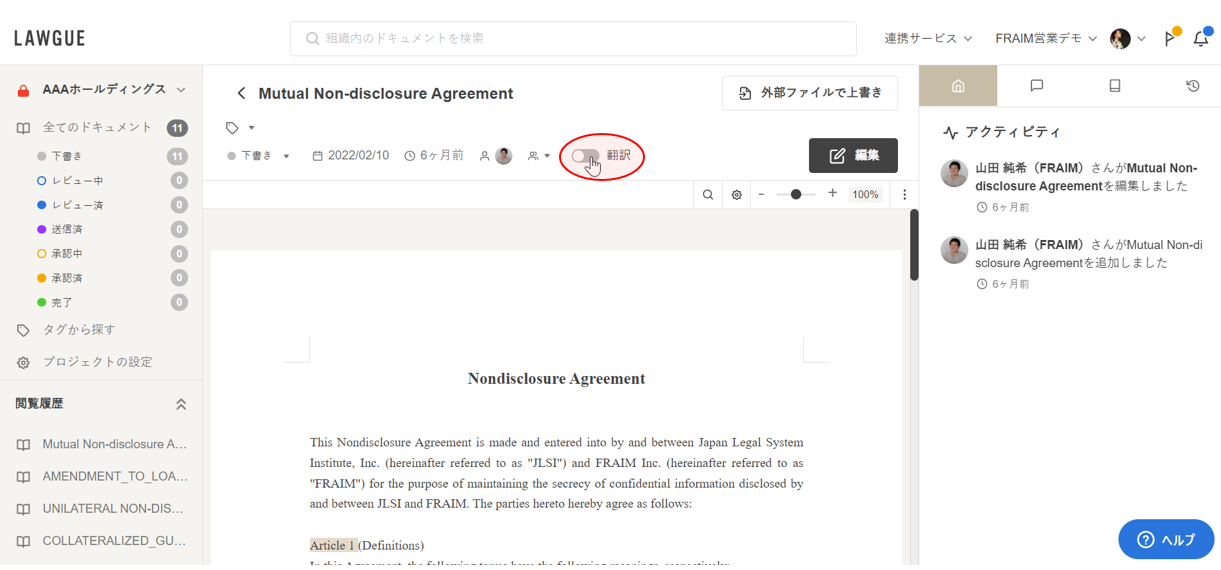Click the zoom in plus icon
Image resolution: width=1221 pixels, height=570 pixels.
[832, 194]
